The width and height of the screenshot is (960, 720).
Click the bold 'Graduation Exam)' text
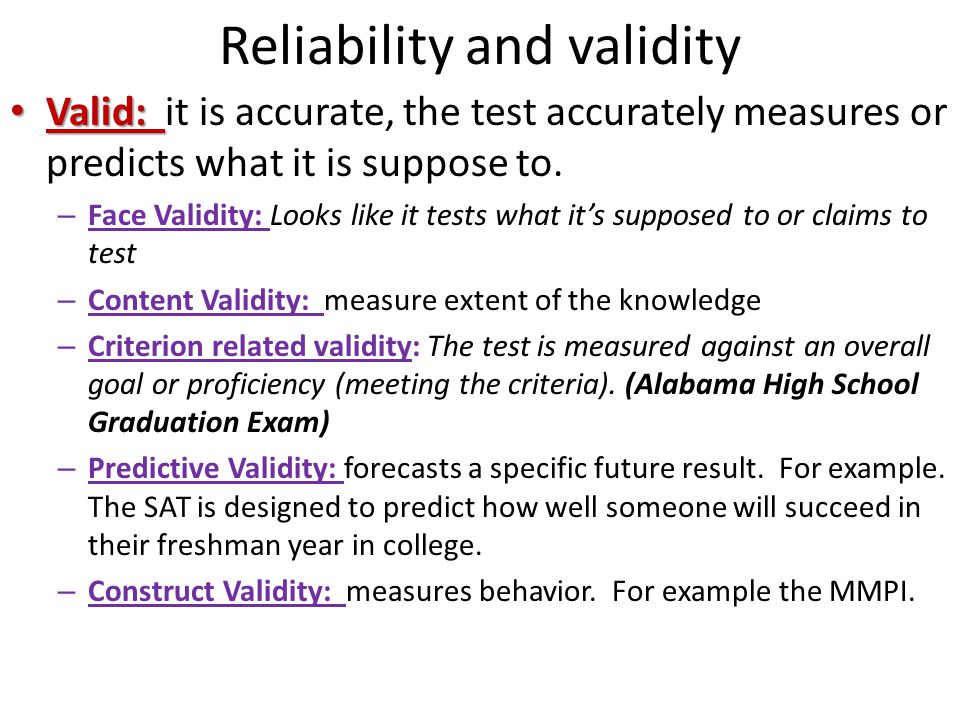point(209,422)
